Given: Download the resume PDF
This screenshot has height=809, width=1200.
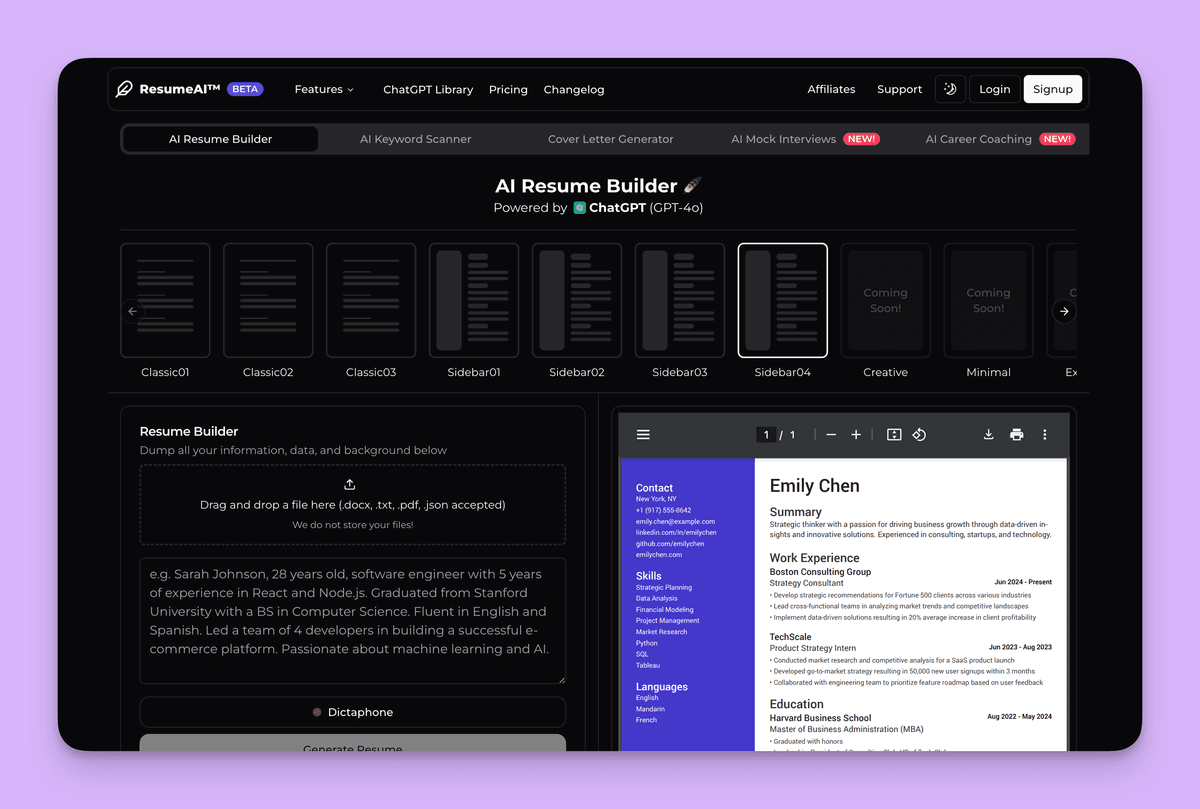Looking at the screenshot, I should pos(988,434).
